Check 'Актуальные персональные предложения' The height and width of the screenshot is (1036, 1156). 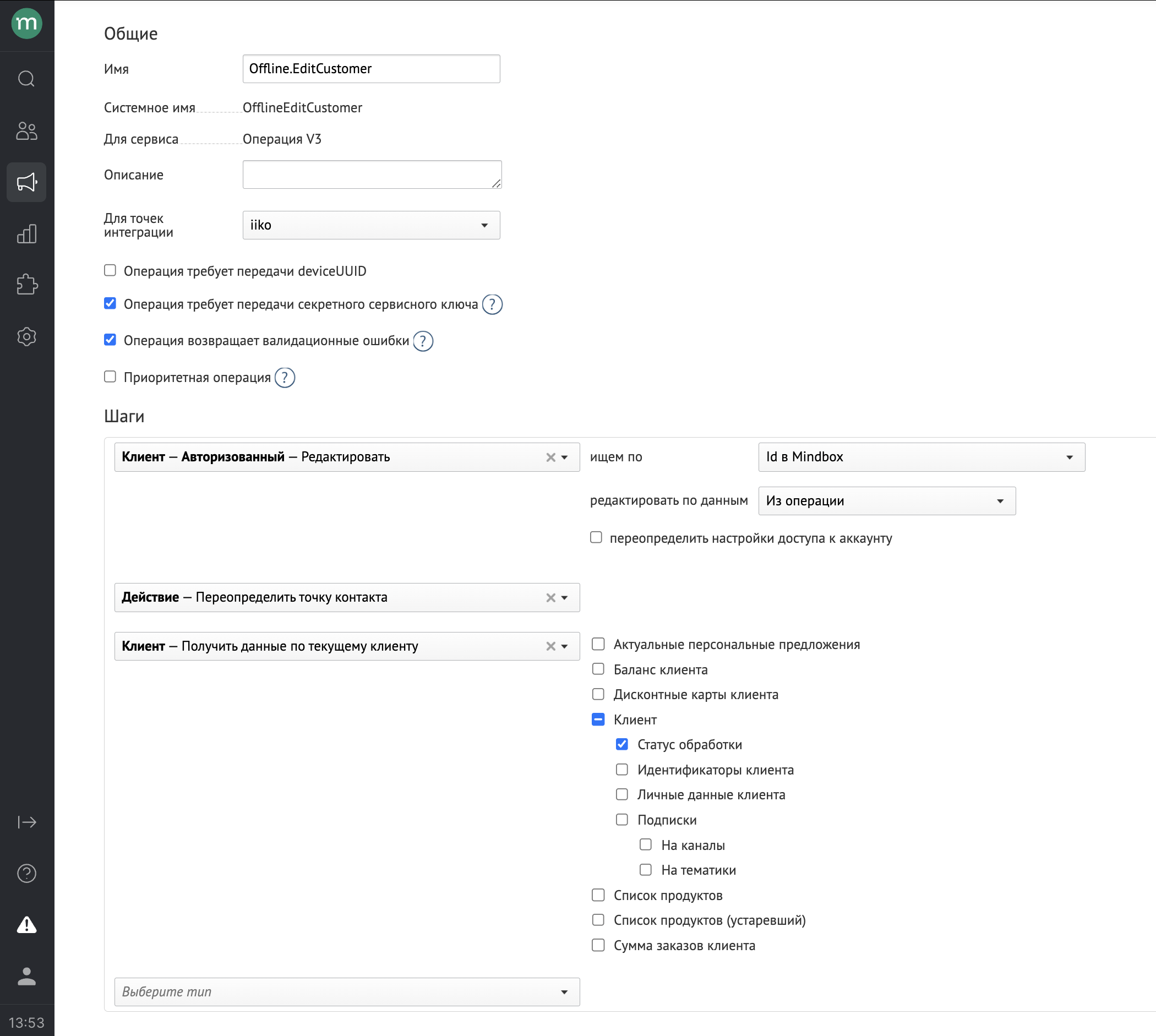pyautogui.click(x=598, y=644)
